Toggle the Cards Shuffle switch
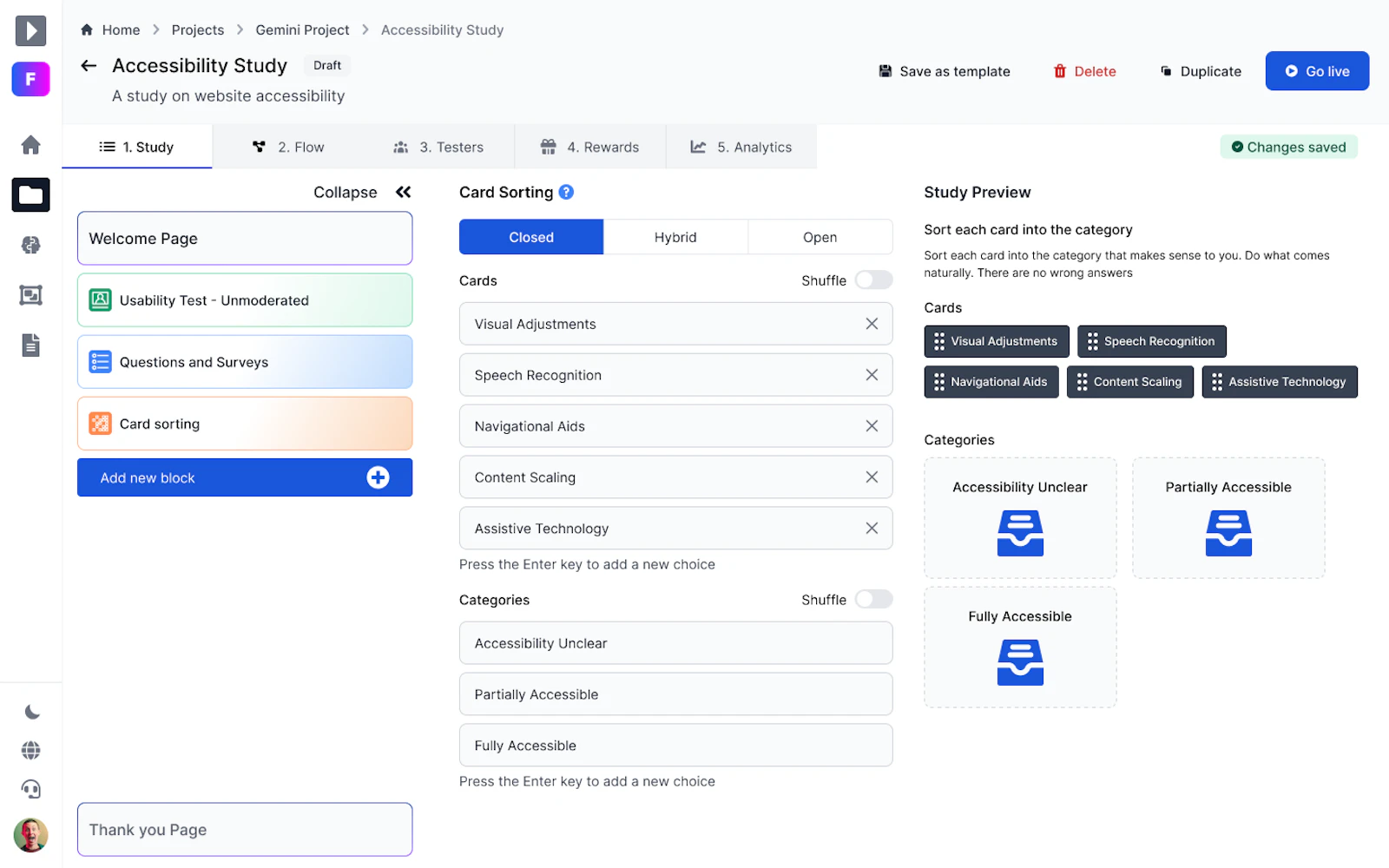1389x868 pixels. click(x=873, y=279)
